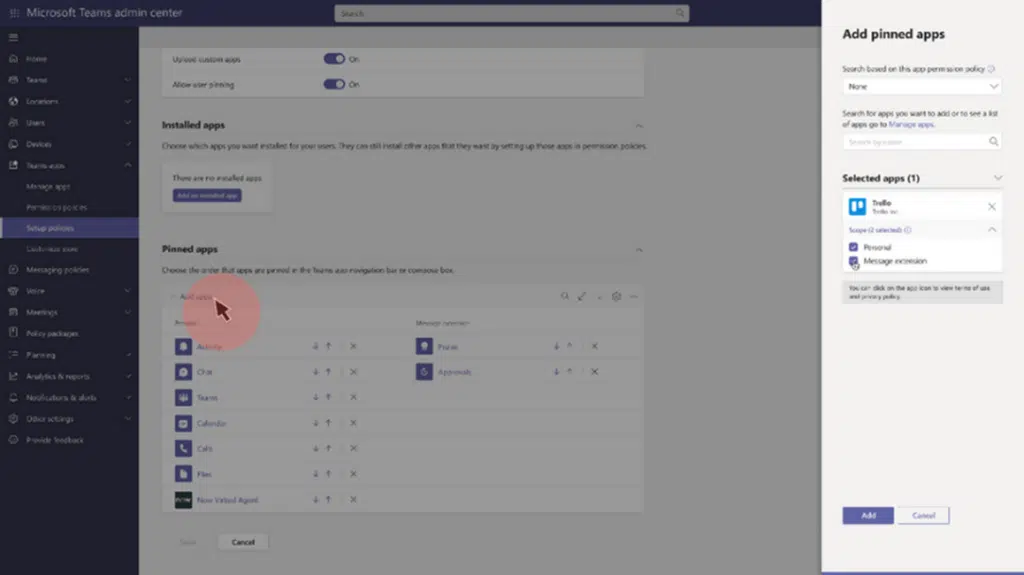Collapse the Scope section chevron

[x=991, y=230]
